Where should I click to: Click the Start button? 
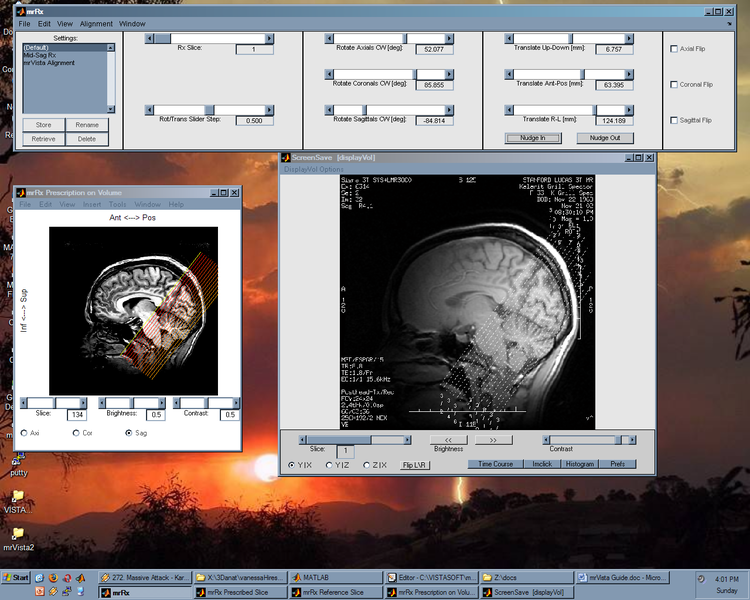coord(16,577)
